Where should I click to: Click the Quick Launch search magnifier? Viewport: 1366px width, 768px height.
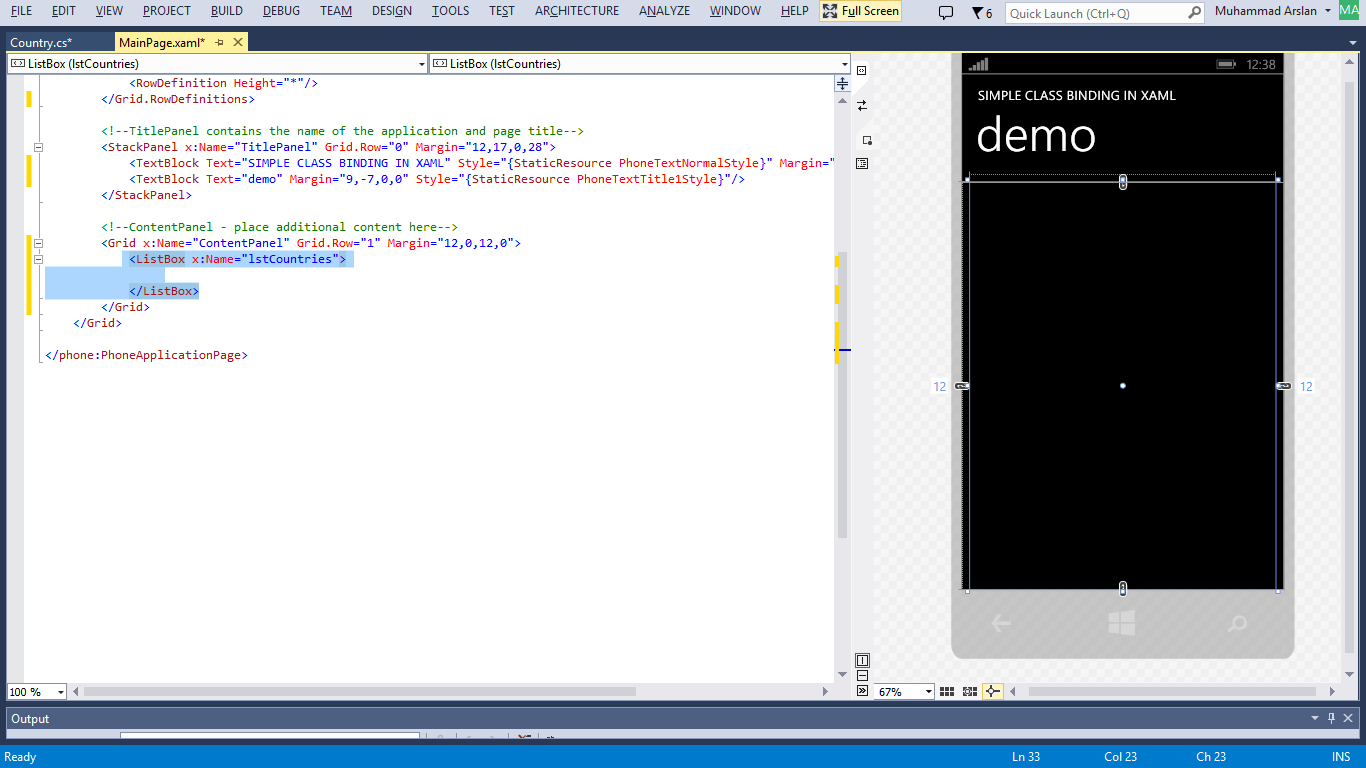pyautogui.click(x=1194, y=13)
